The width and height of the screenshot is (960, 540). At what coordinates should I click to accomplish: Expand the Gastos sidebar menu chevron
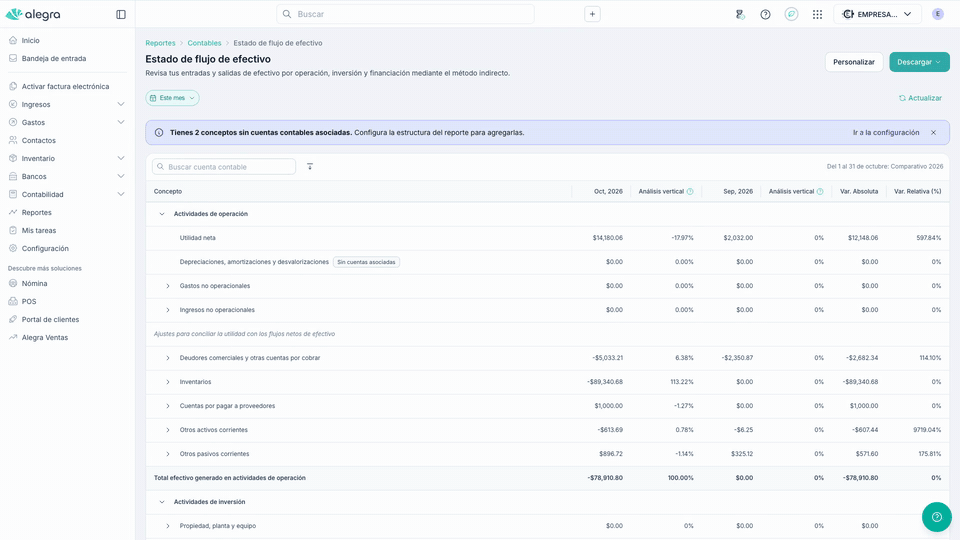click(121, 122)
